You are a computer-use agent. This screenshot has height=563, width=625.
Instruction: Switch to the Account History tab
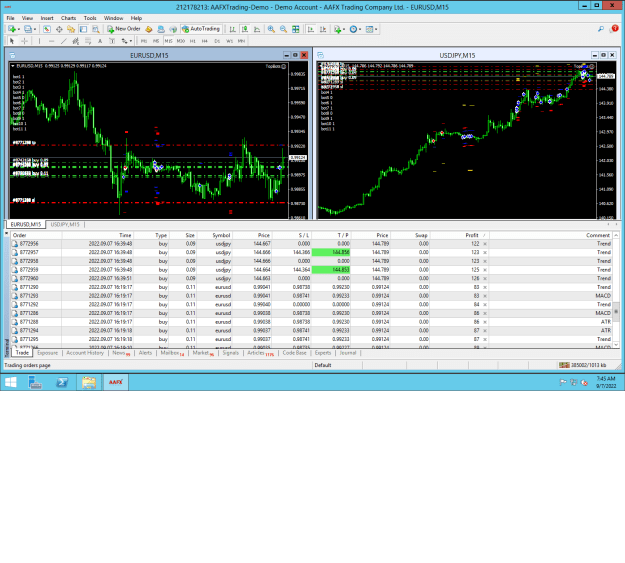[85, 353]
